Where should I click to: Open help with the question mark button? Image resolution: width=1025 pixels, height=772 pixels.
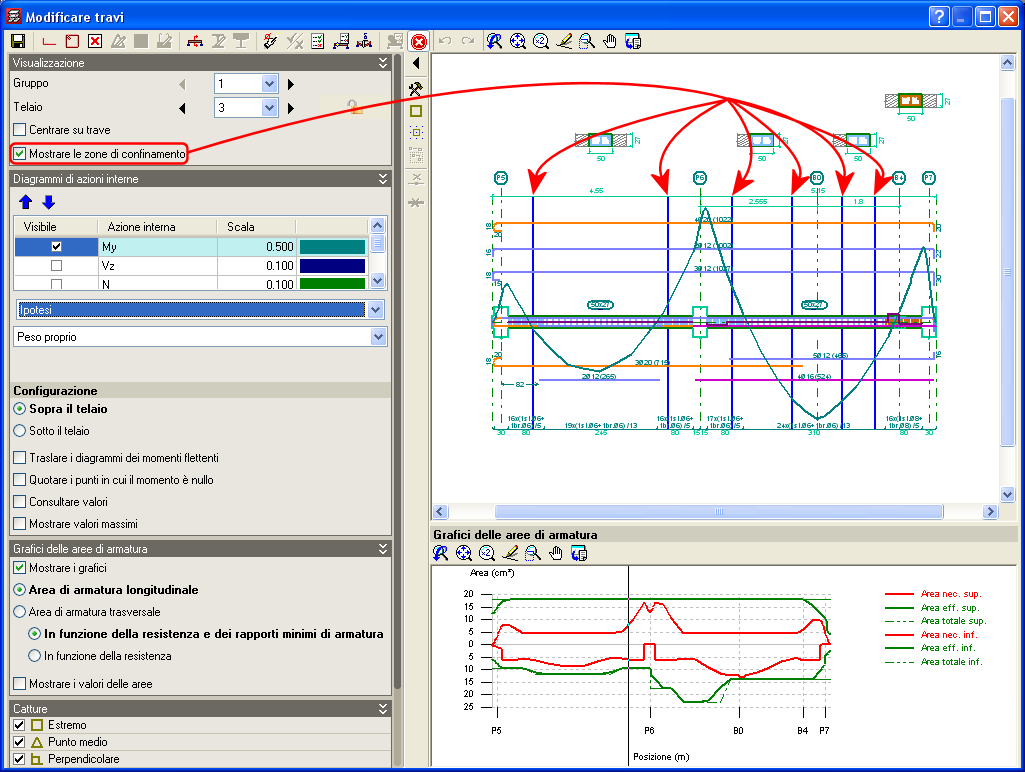939,16
